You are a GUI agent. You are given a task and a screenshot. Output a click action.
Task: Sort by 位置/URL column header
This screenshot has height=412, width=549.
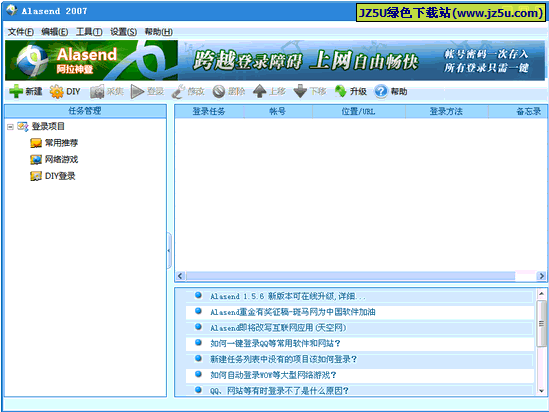[359, 111]
